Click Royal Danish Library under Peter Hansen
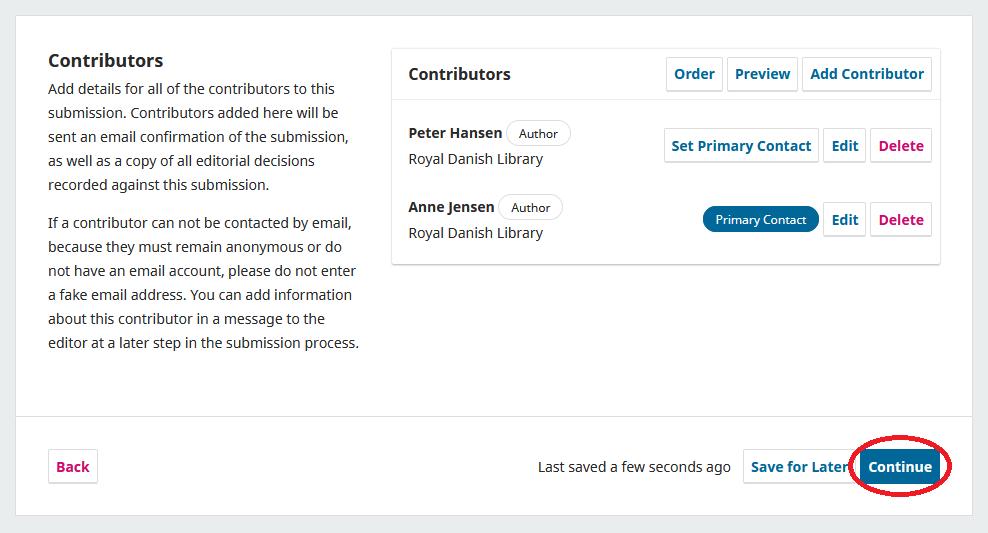The width and height of the screenshot is (988, 533). pos(475,159)
